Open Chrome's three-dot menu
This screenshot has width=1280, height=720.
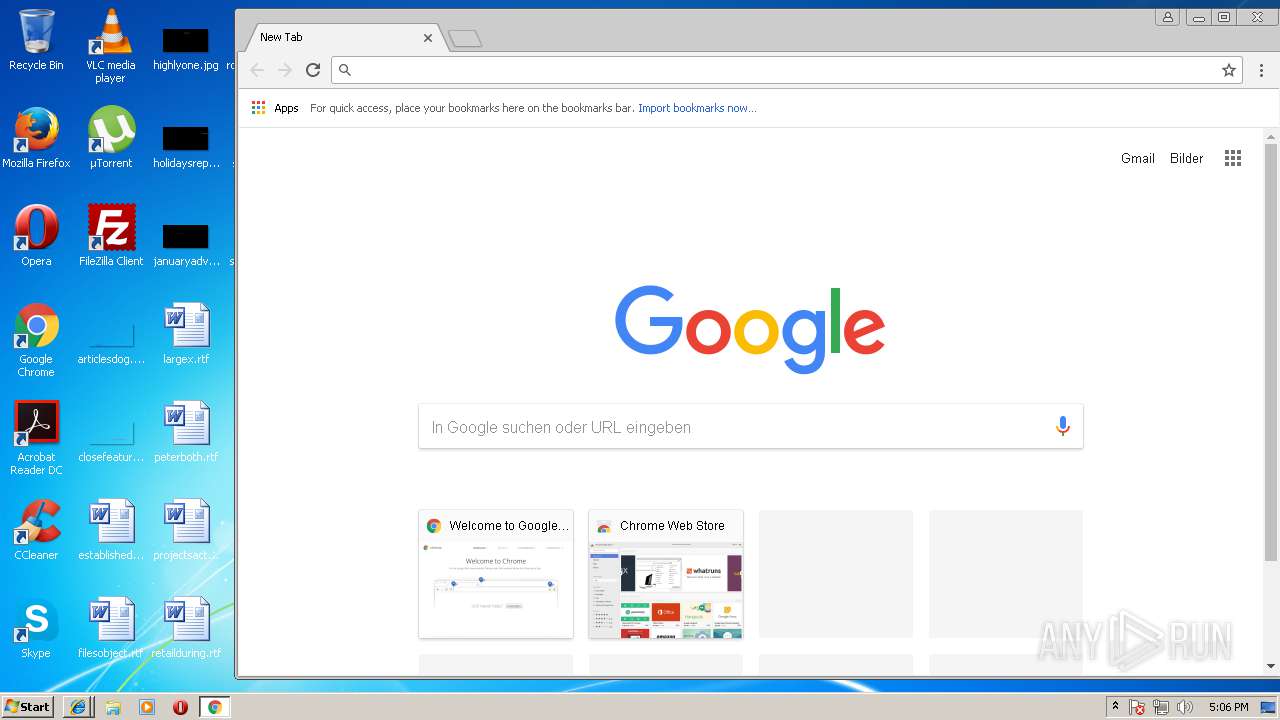point(1261,70)
